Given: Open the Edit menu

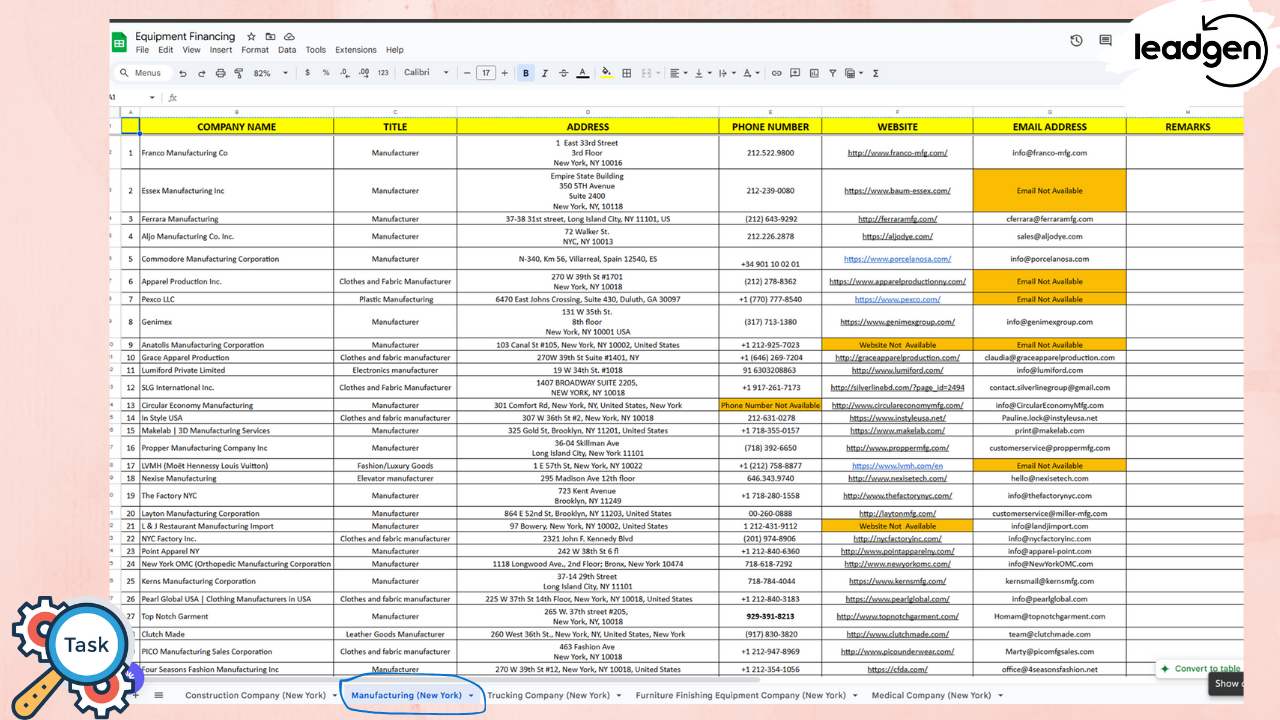Looking at the screenshot, I should pyautogui.click(x=165, y=50).
